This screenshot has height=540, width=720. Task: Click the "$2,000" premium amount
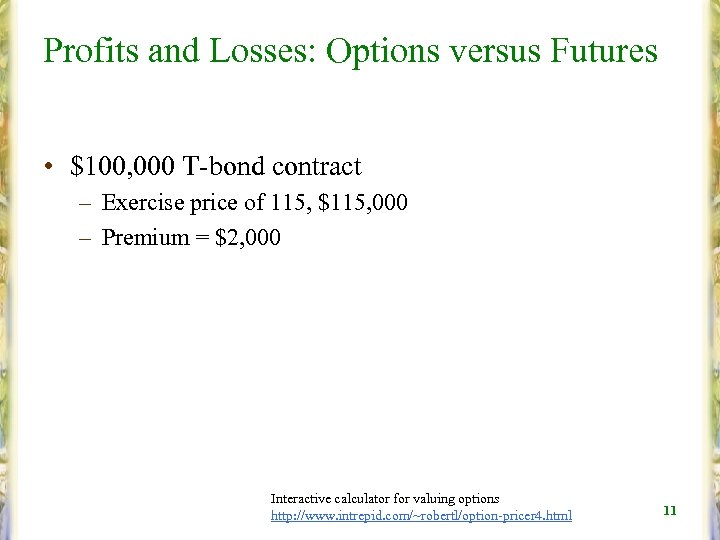tap(248, 237)
